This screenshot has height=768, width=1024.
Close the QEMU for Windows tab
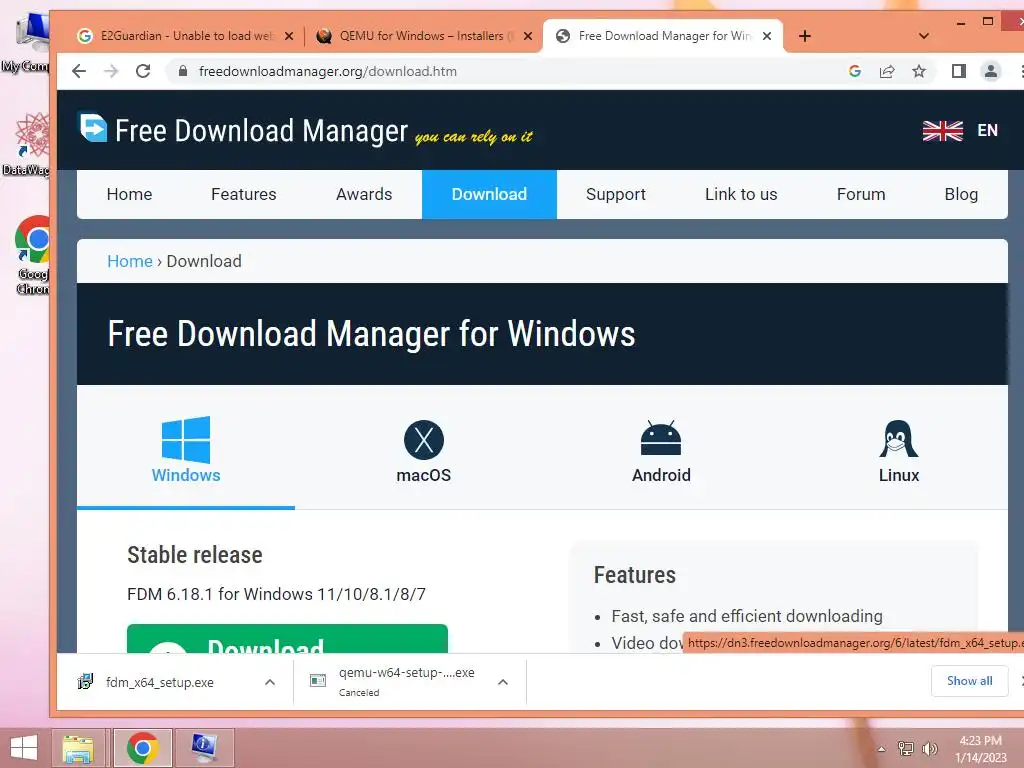point(528,36)
